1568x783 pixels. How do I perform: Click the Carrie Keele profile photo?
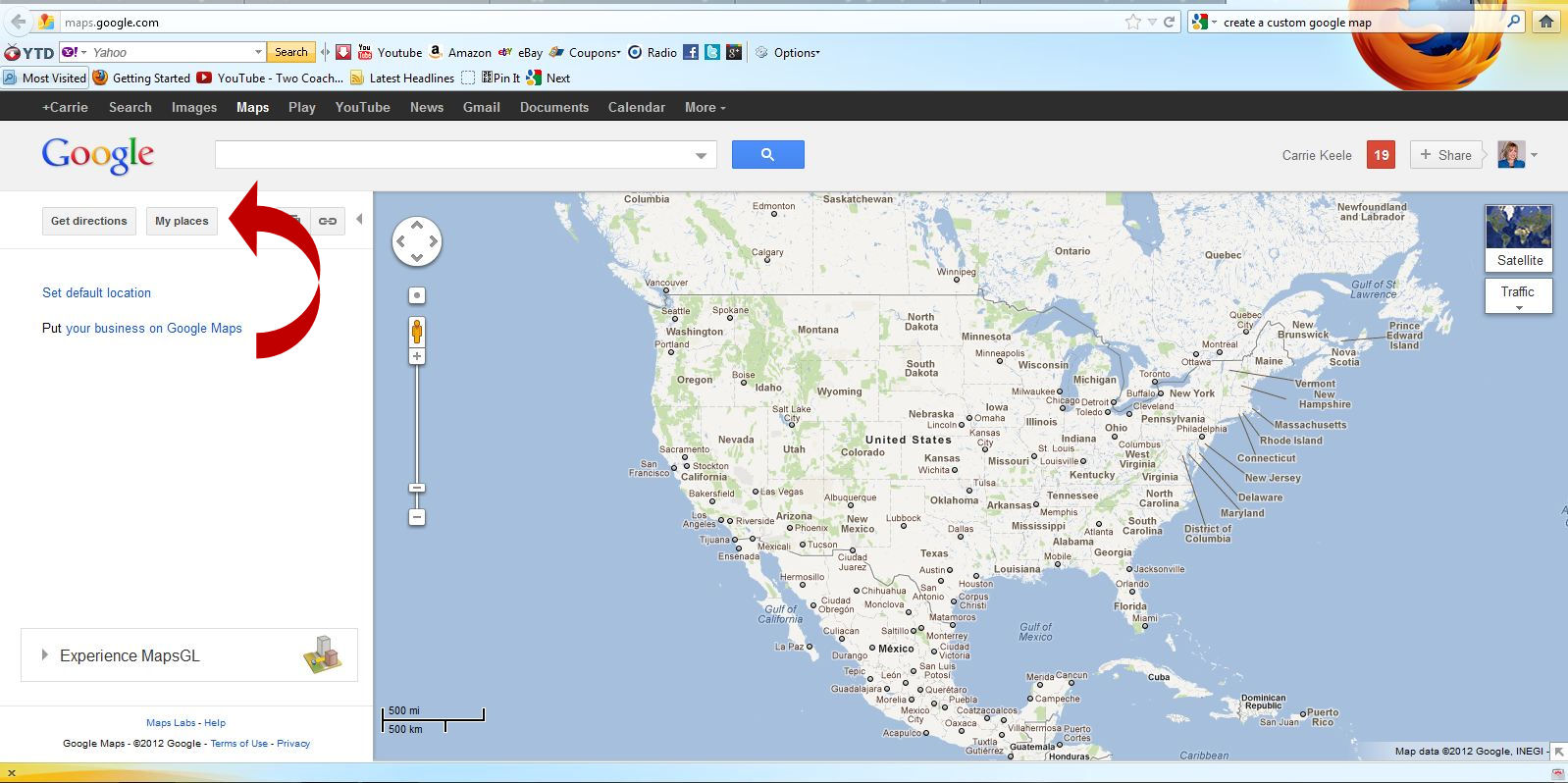[1511, 154]
